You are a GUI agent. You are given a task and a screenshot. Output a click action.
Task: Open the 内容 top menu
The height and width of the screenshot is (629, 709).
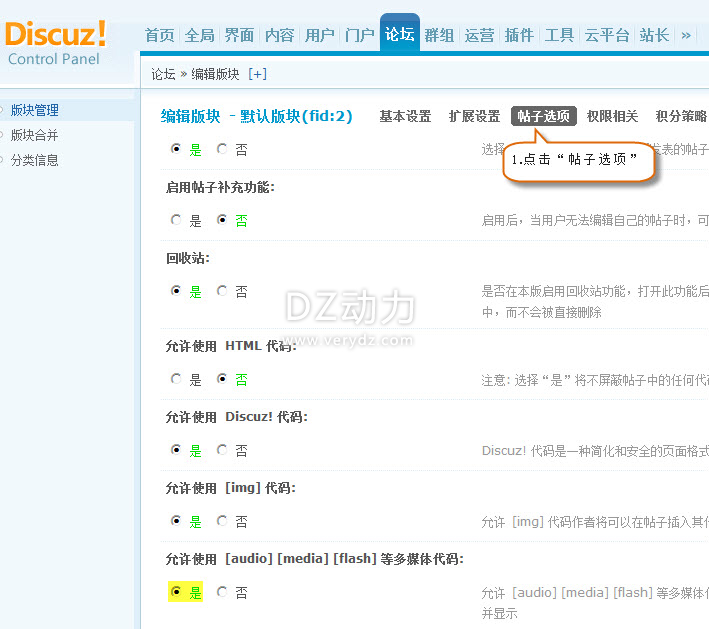pos(279,35)
